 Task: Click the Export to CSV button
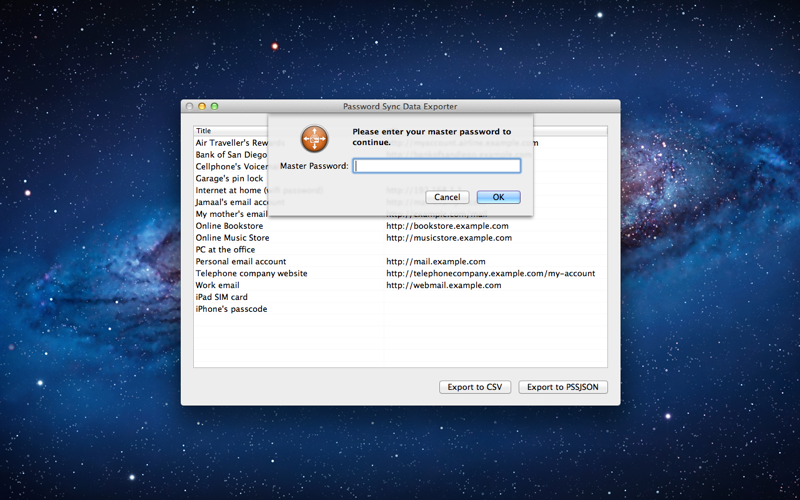tap(474, 387)
